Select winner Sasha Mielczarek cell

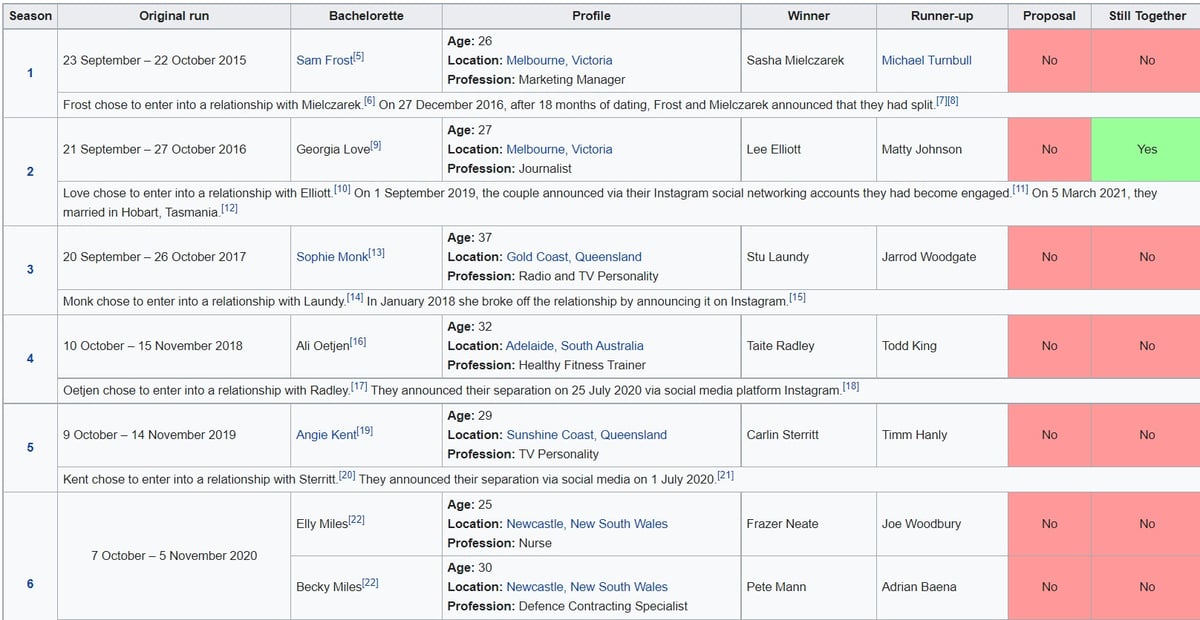tap(808, 60)
